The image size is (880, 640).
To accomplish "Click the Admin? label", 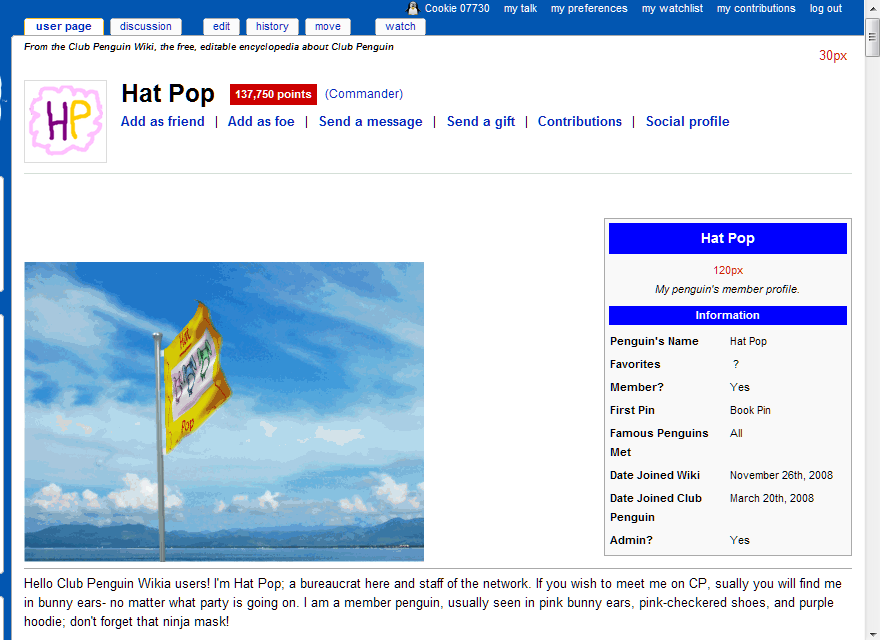I will 631,541.
